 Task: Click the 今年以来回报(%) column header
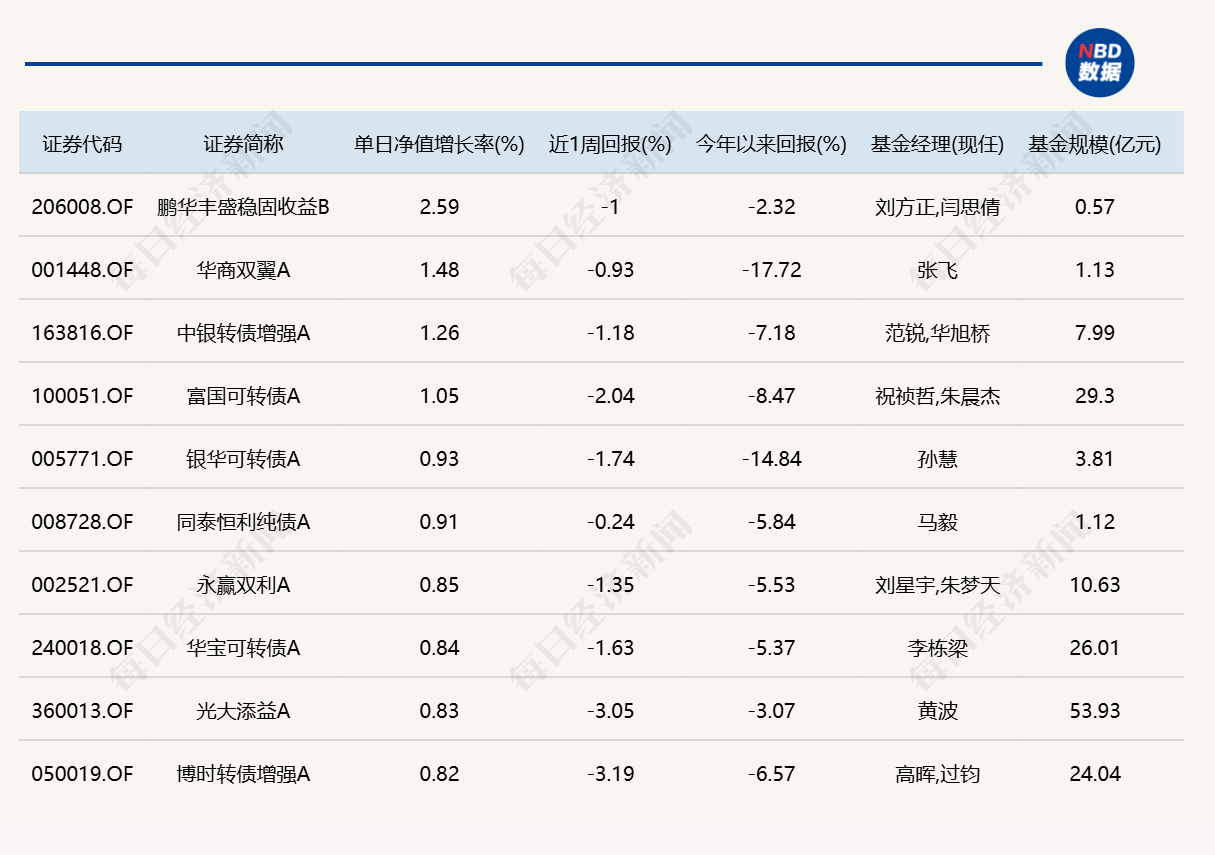772,144
